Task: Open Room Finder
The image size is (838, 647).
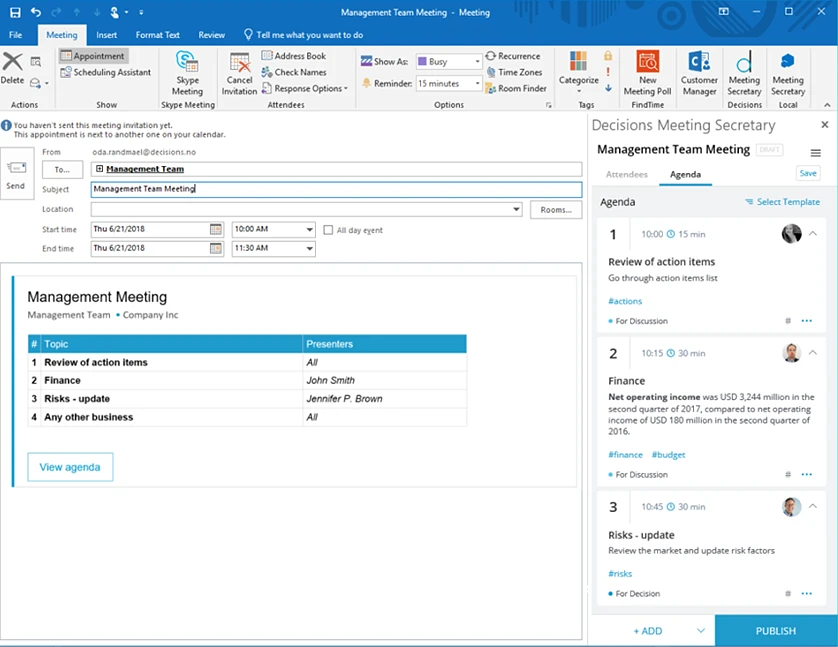Action: pyautogui.click(x=516, y=88)
